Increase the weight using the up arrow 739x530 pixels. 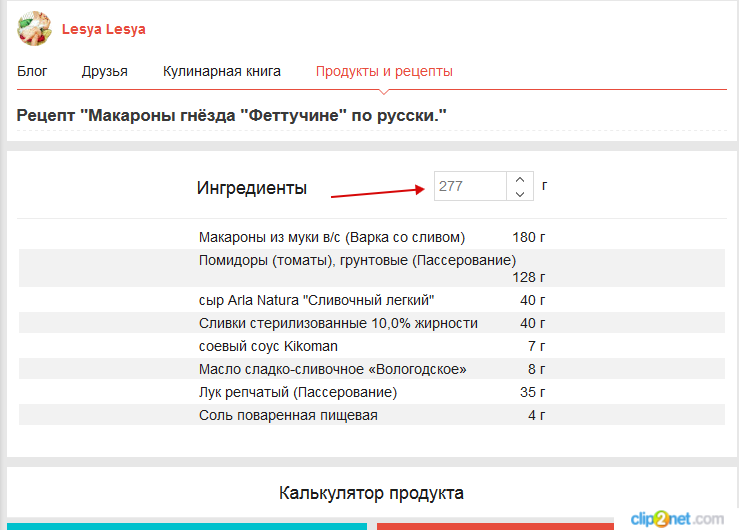coord(519,179)
